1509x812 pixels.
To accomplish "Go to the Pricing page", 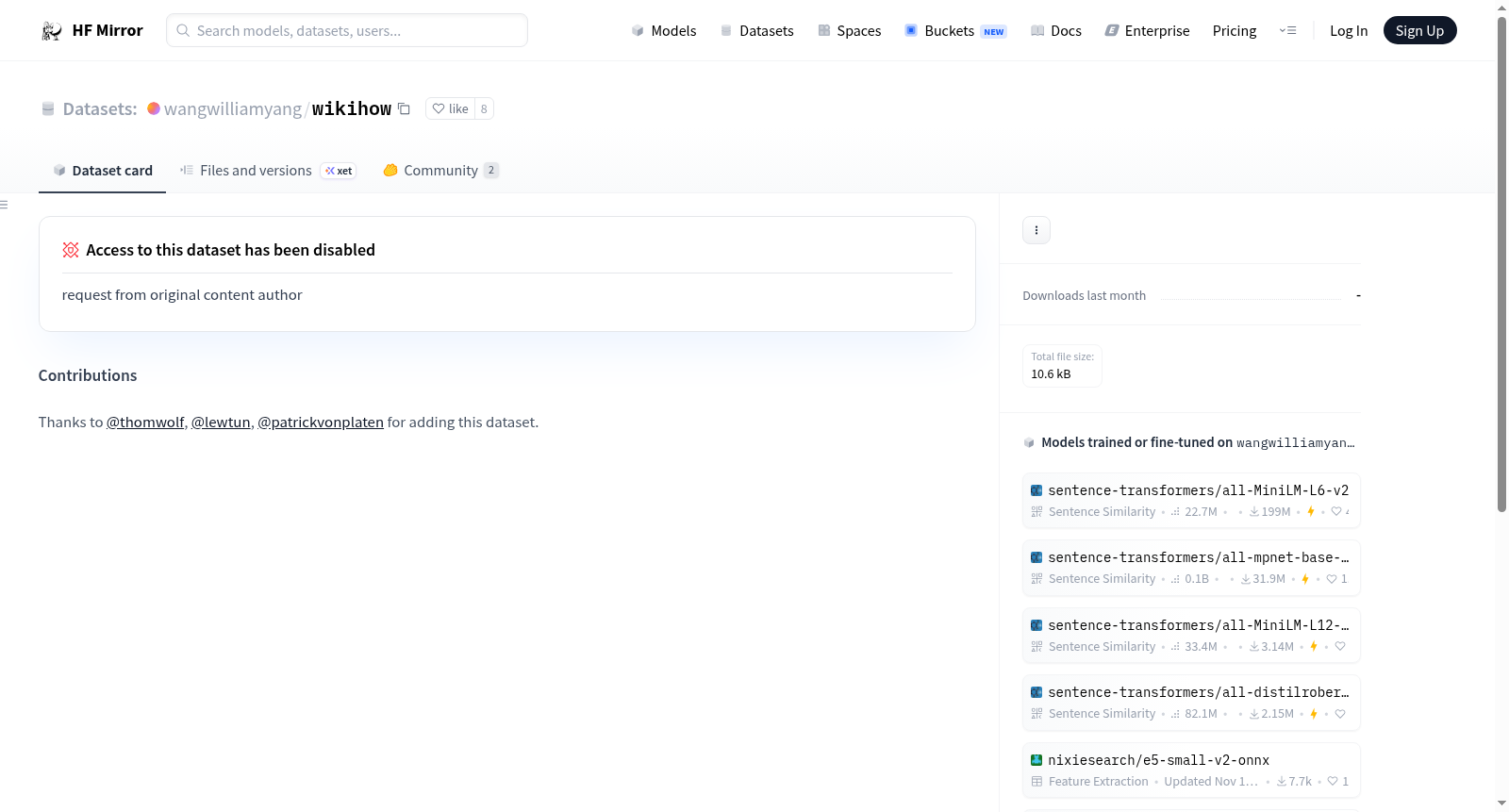I will [1235, 31].
